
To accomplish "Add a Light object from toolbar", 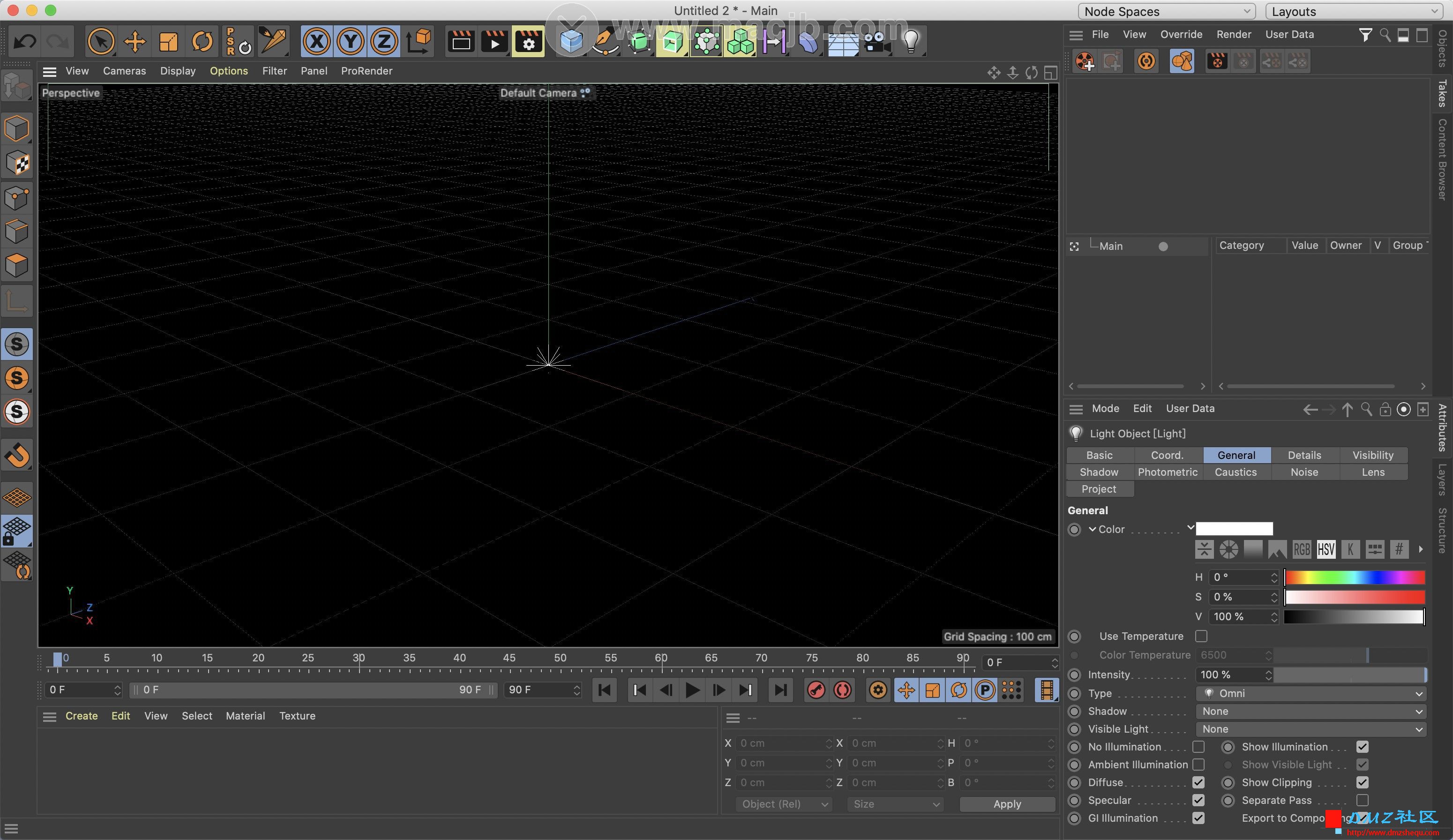I will [911, 42].
